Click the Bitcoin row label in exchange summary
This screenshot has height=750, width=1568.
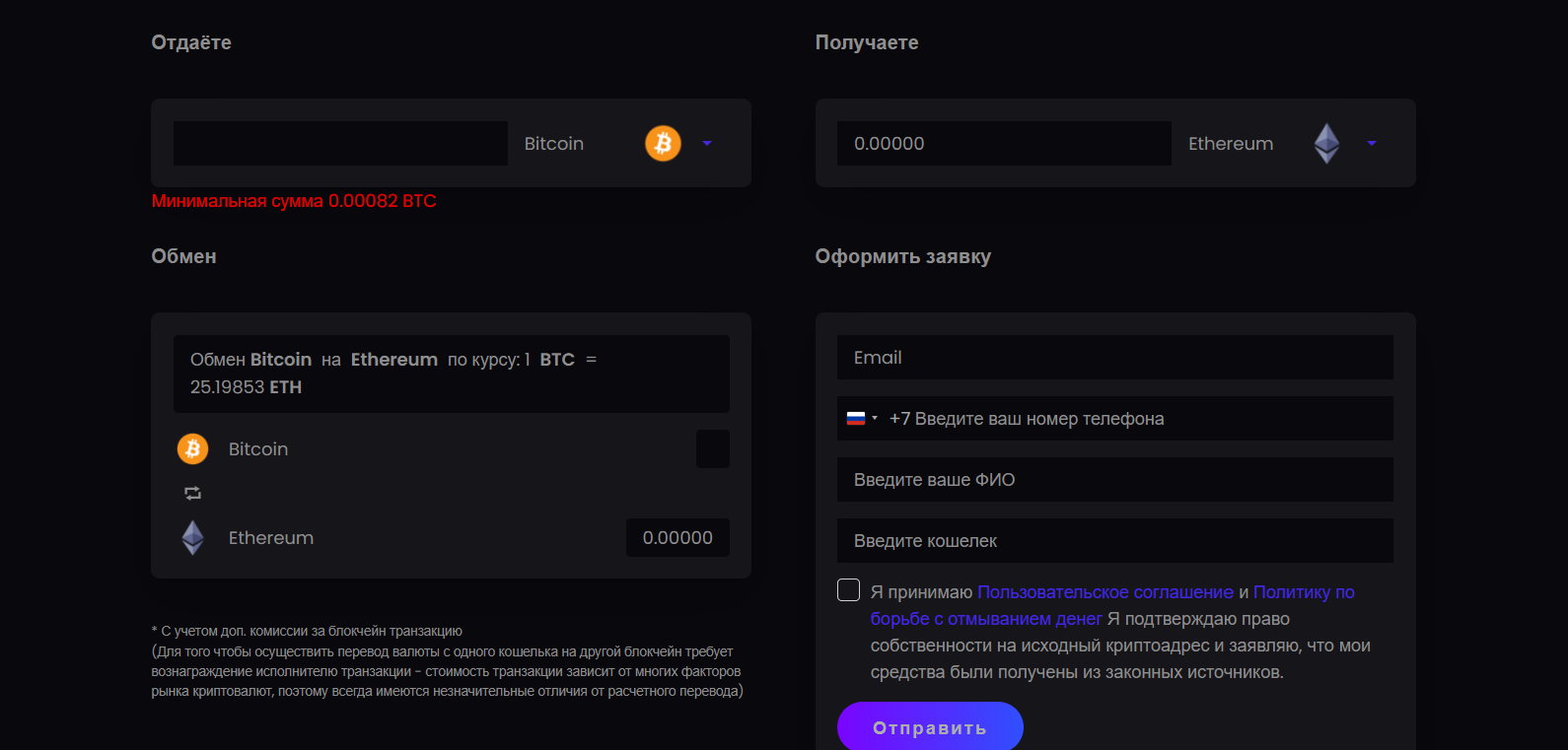pyautogui.click(x=258, y=449)
